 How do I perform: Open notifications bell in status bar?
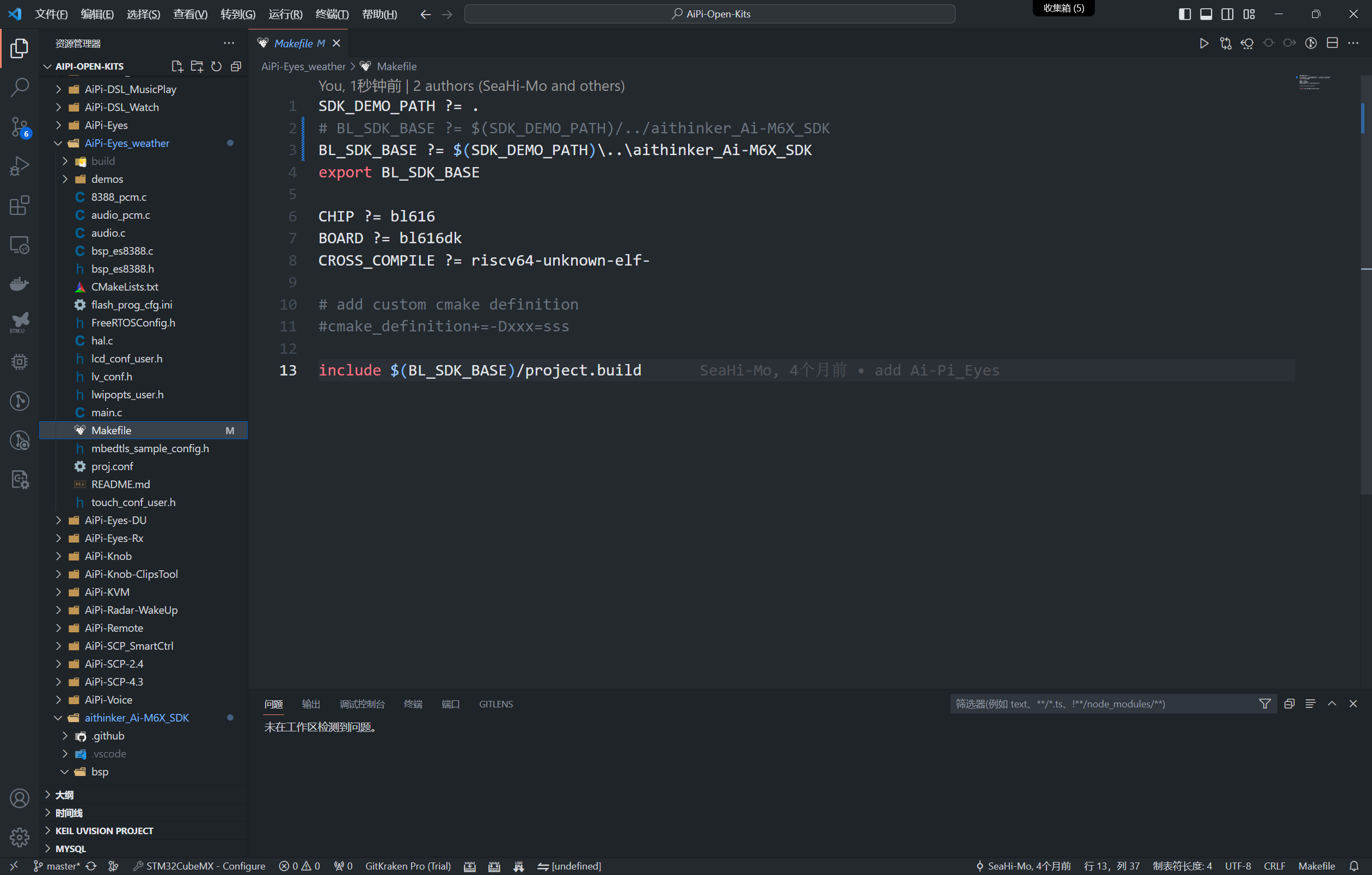[x=1354, y=866]
